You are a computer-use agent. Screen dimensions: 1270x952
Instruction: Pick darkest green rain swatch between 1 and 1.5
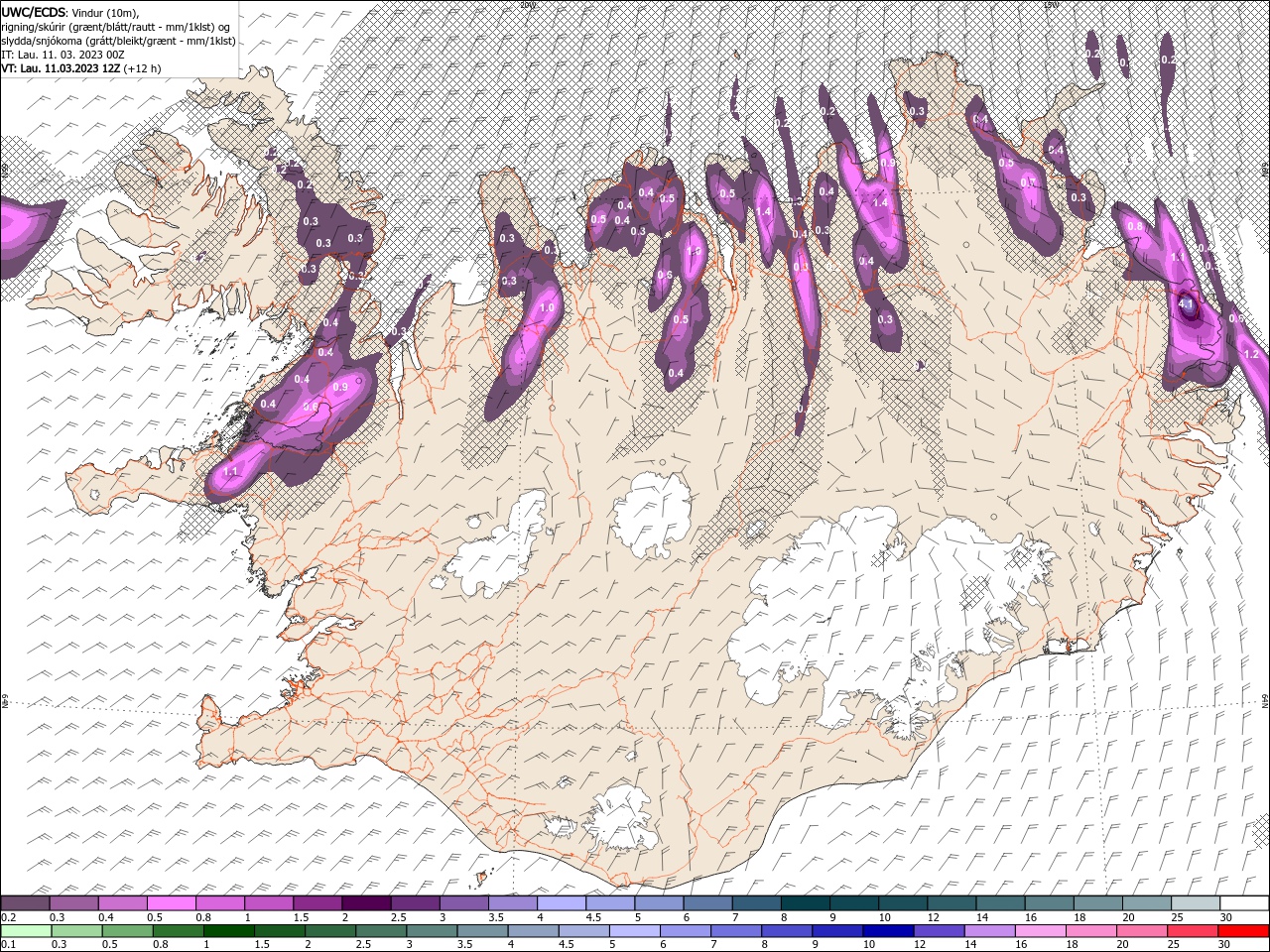click(x=228, y=931)
